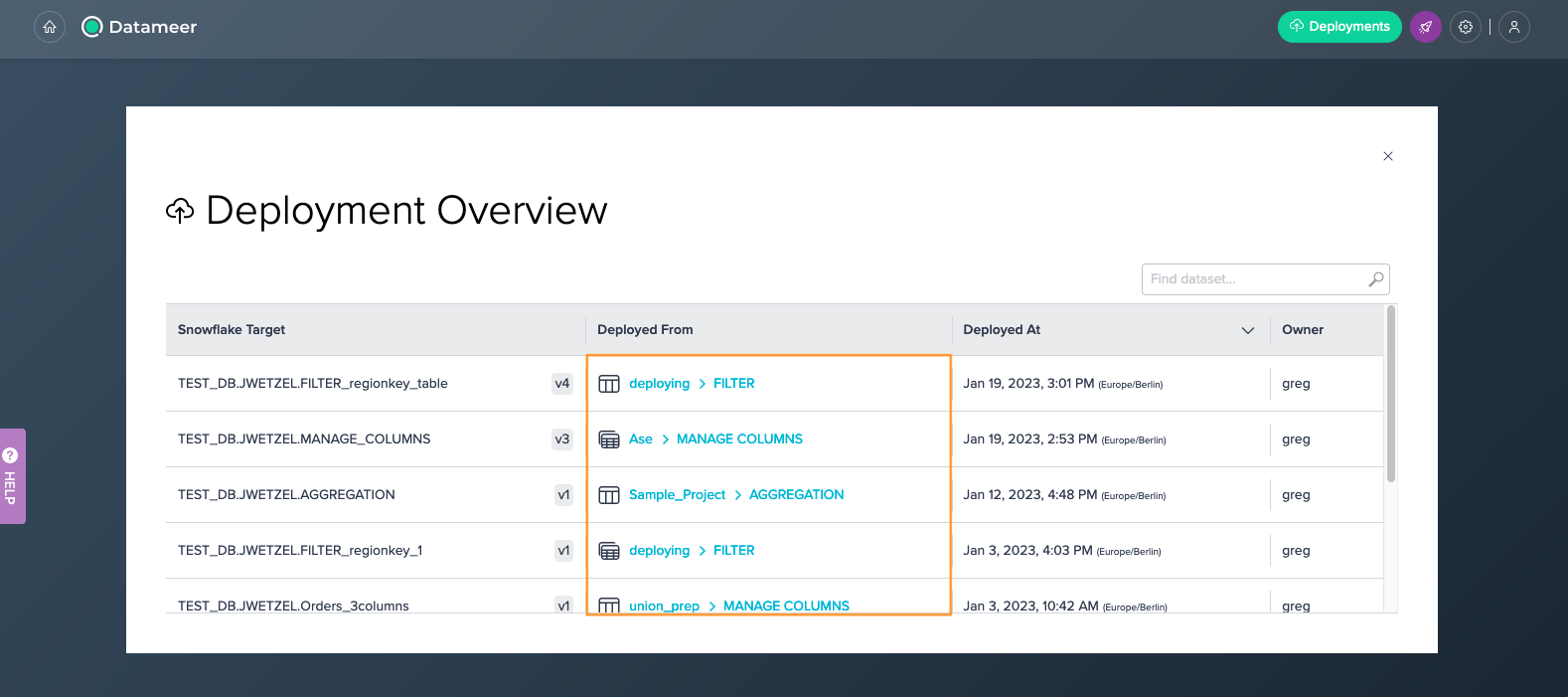Open the settings gear icon
This screenshot has width=1568, height=697.
click(1466, 27)
